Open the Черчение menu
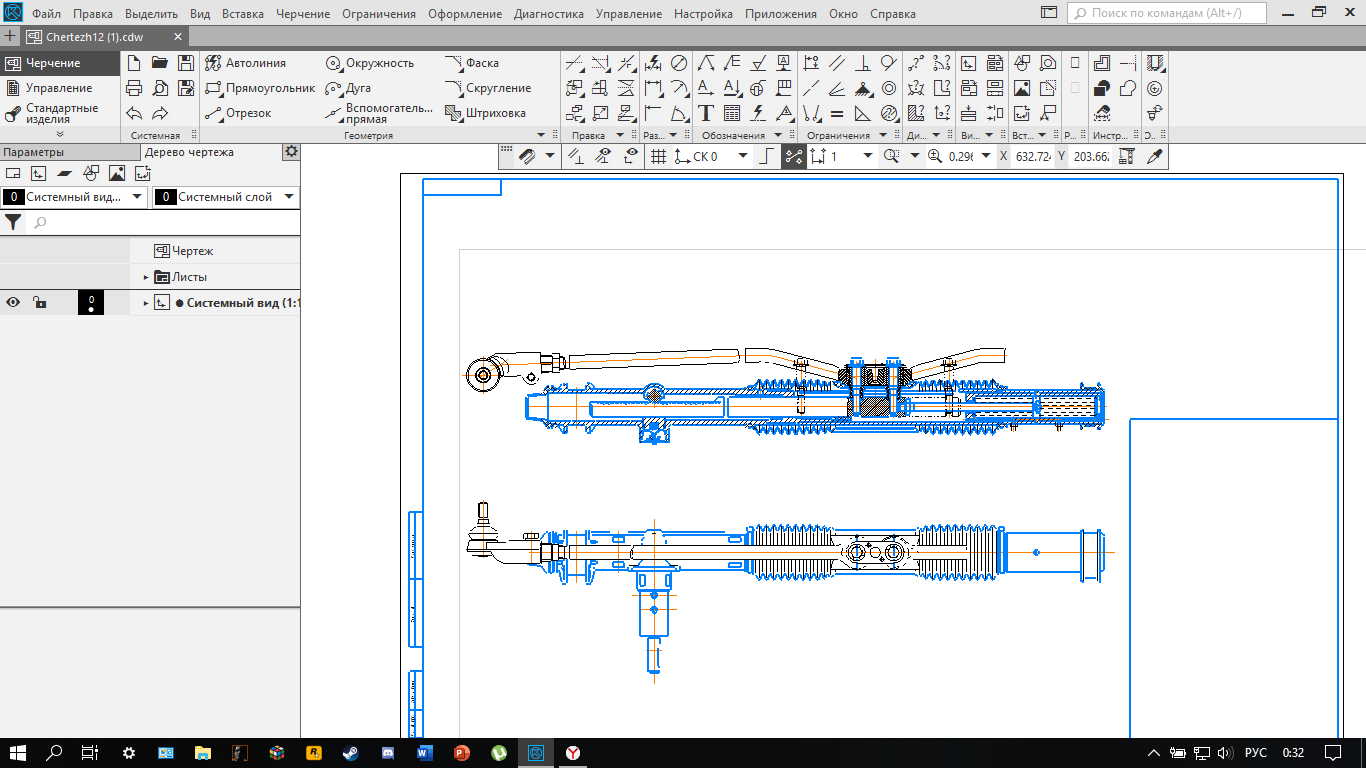This screenshot has width=1366, height=768. [x=303, y=14]
